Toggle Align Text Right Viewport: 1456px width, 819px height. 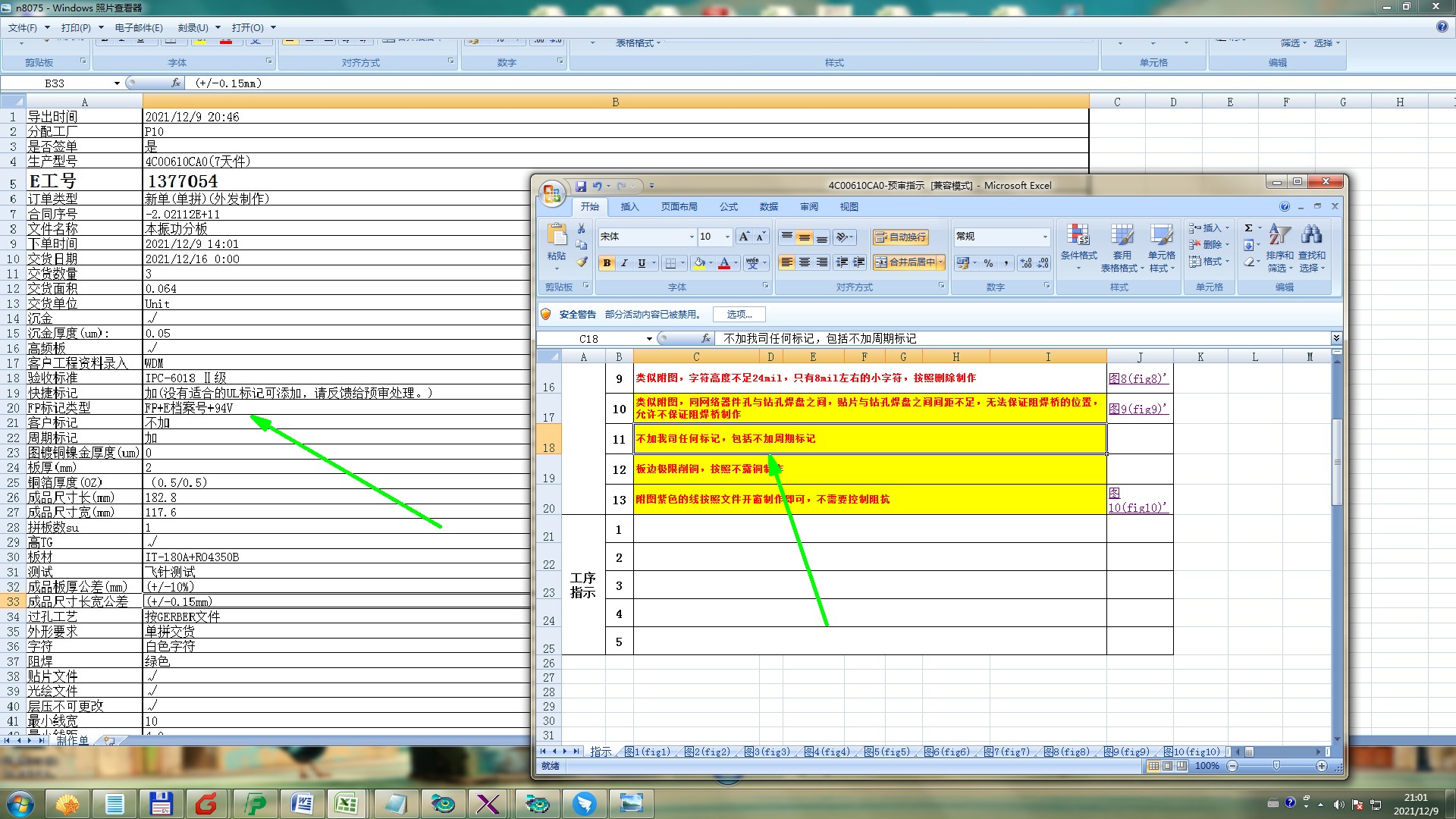point(821,262)
